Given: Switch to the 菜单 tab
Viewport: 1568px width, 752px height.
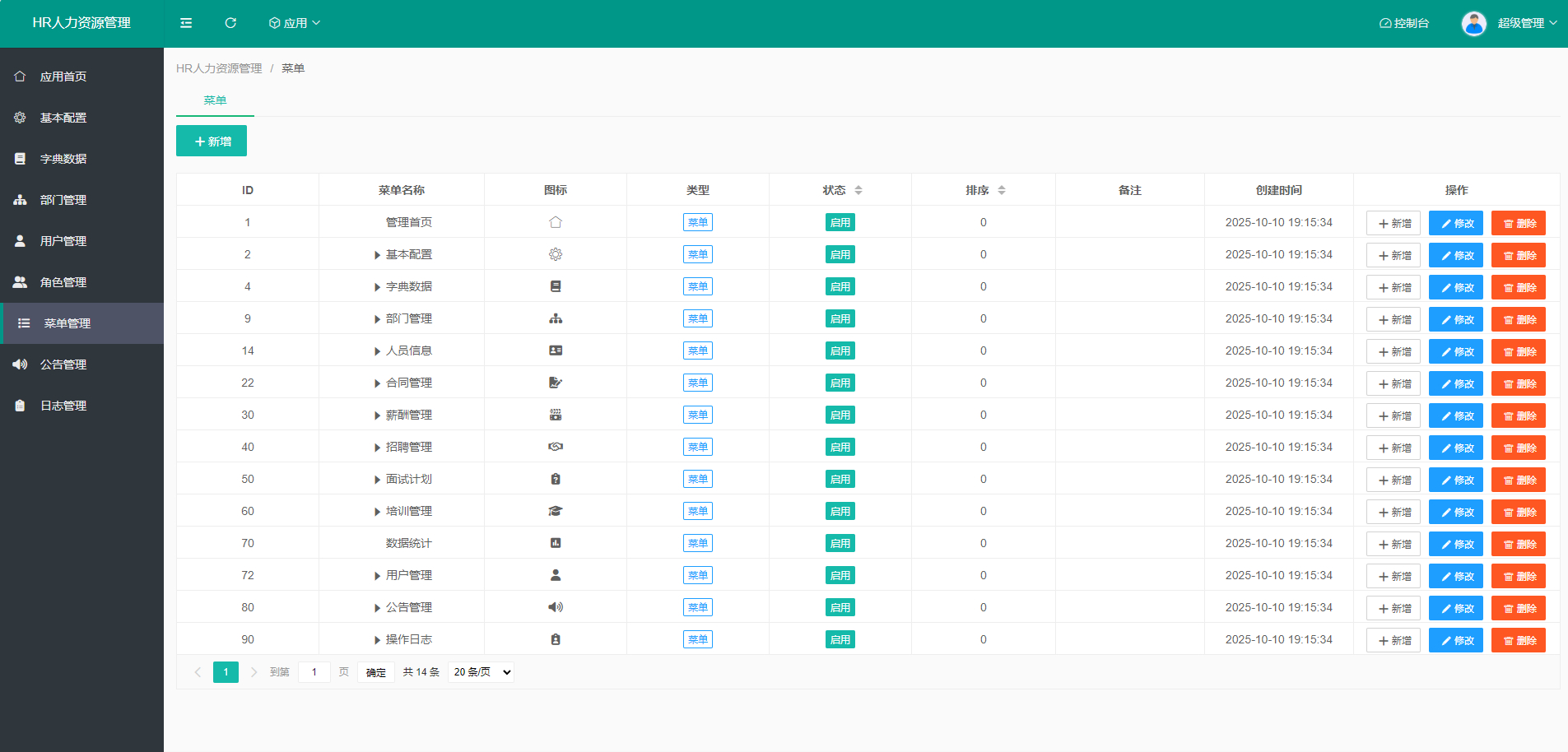Looking at the screenshot, I should (215, 99).
